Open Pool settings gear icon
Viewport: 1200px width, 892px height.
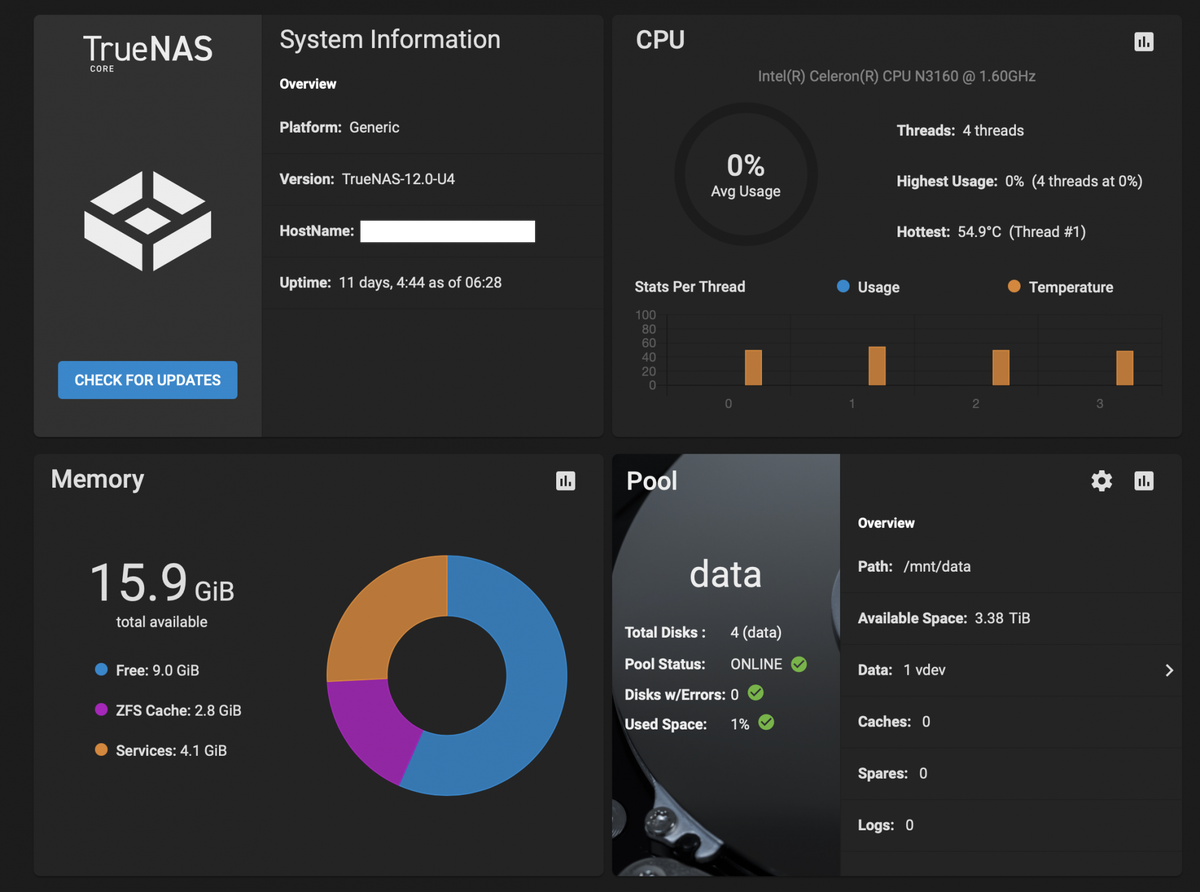(x=1102, y=481)
